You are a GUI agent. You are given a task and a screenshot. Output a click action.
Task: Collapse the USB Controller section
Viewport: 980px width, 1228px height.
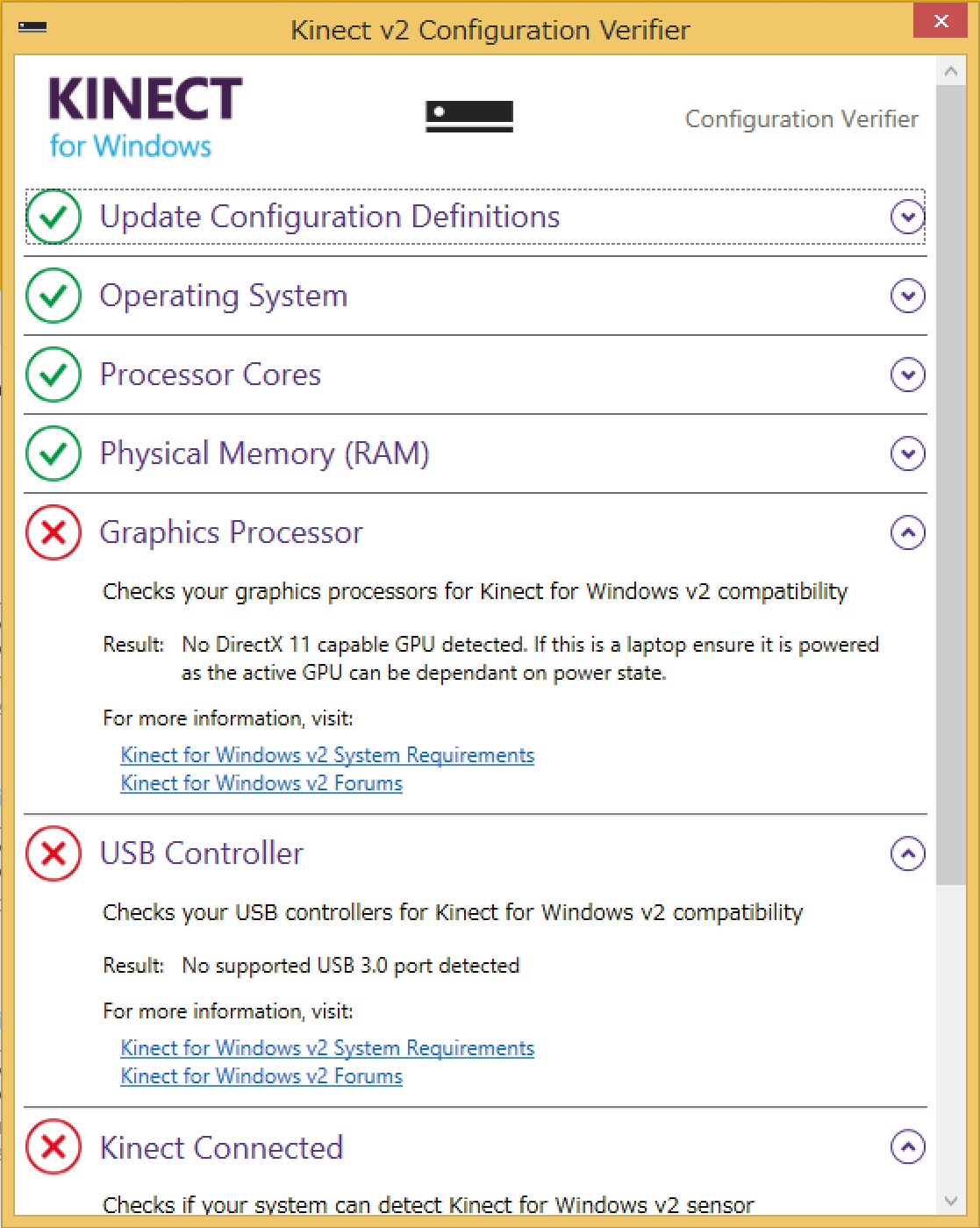(907, 853)
